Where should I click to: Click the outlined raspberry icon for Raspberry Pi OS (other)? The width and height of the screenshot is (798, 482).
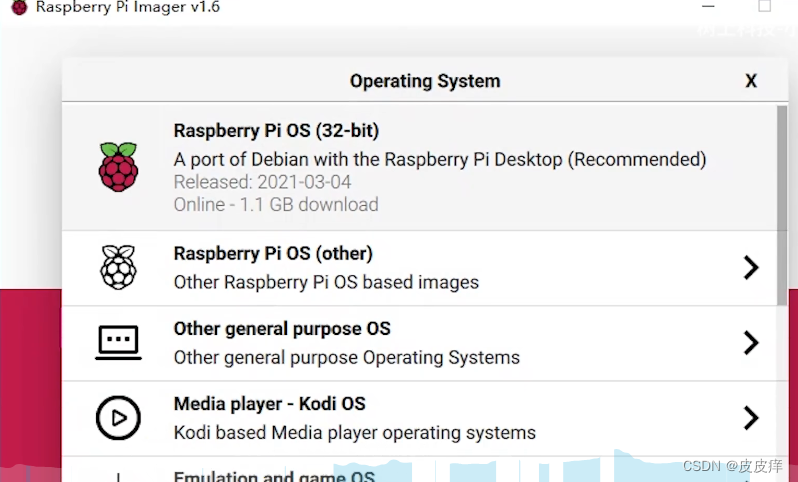point(118,267)
